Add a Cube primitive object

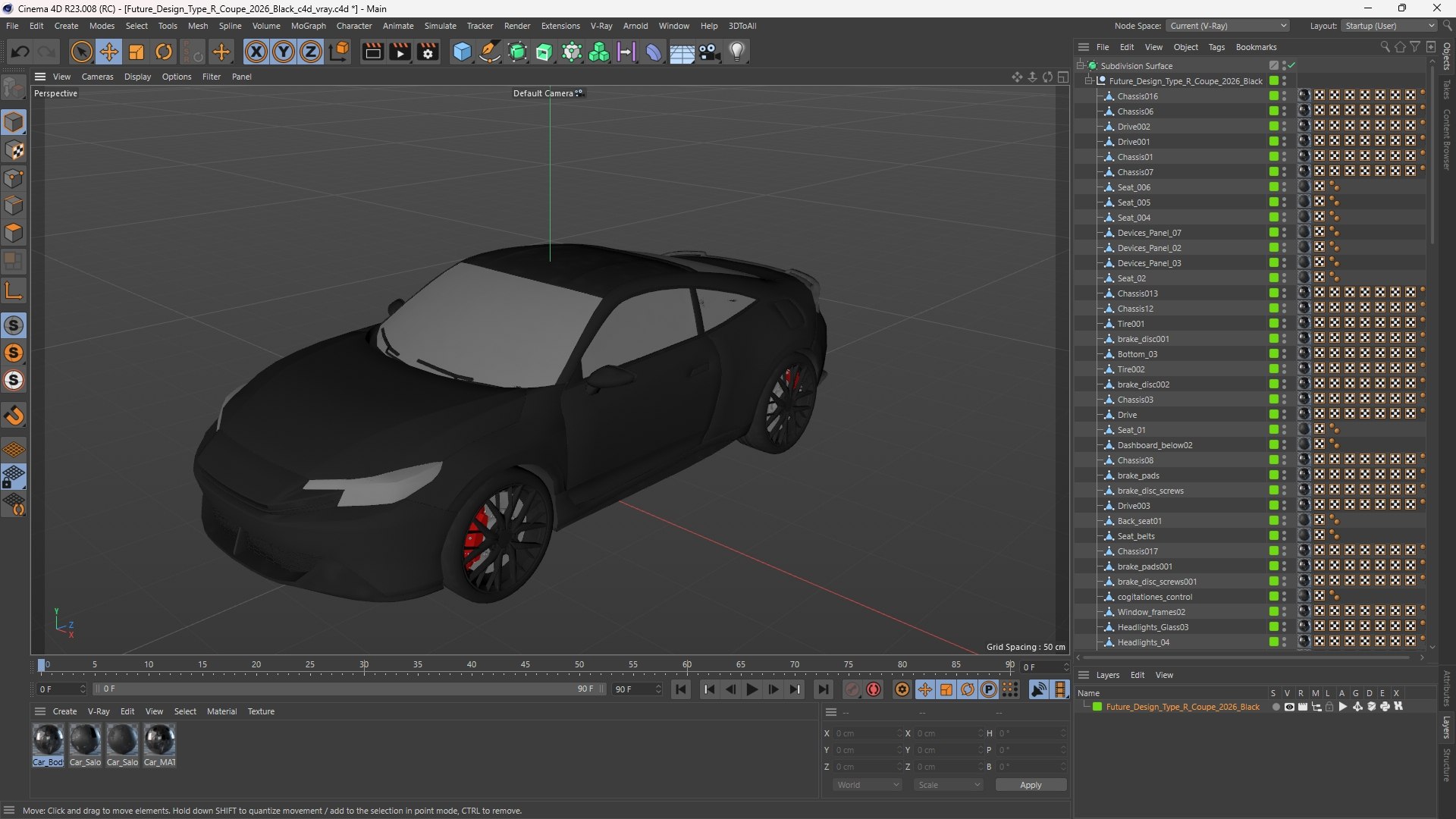462,52
